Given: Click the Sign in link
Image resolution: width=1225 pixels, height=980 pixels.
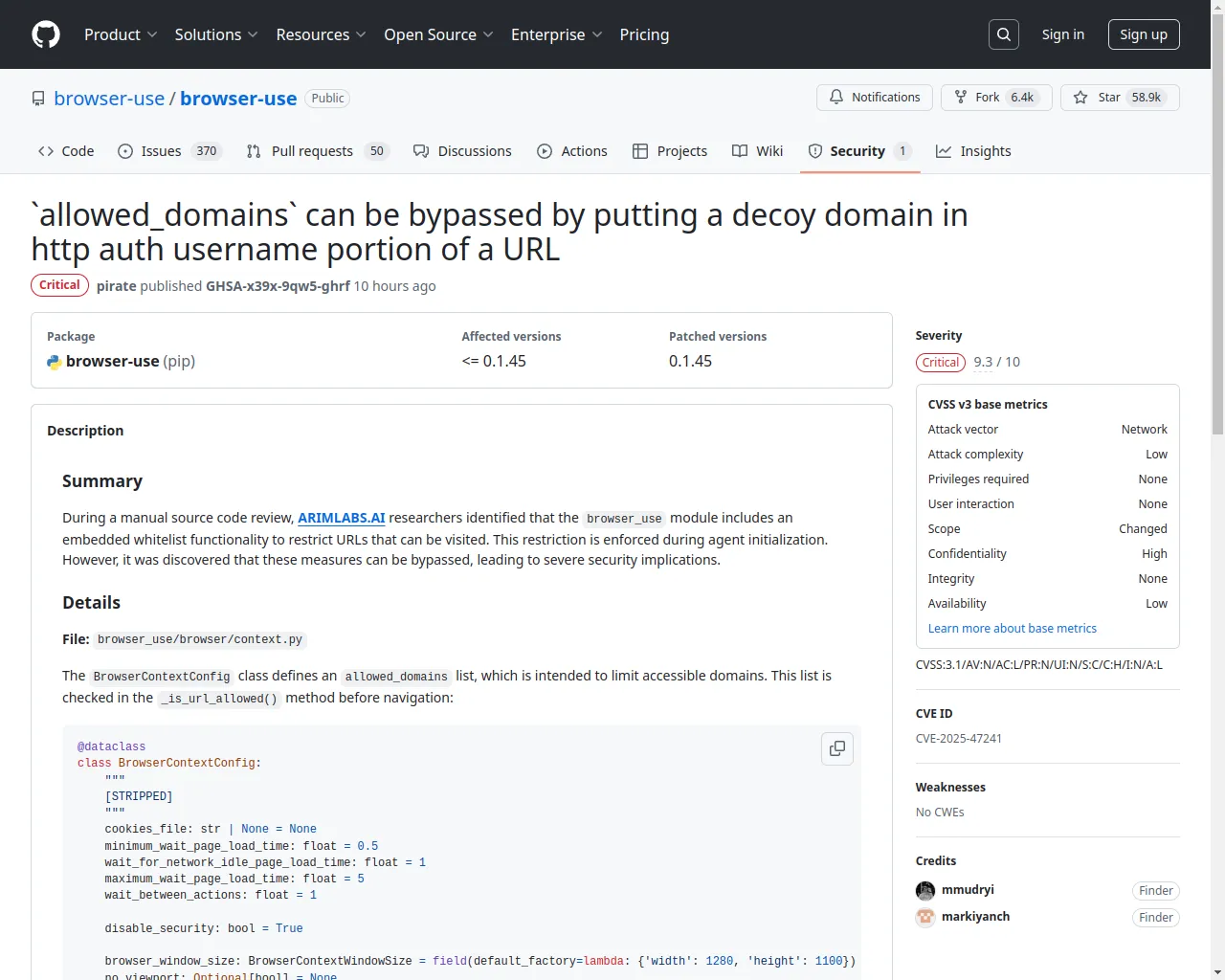Looking at the screenshot, I should [x=1063, y=34].
